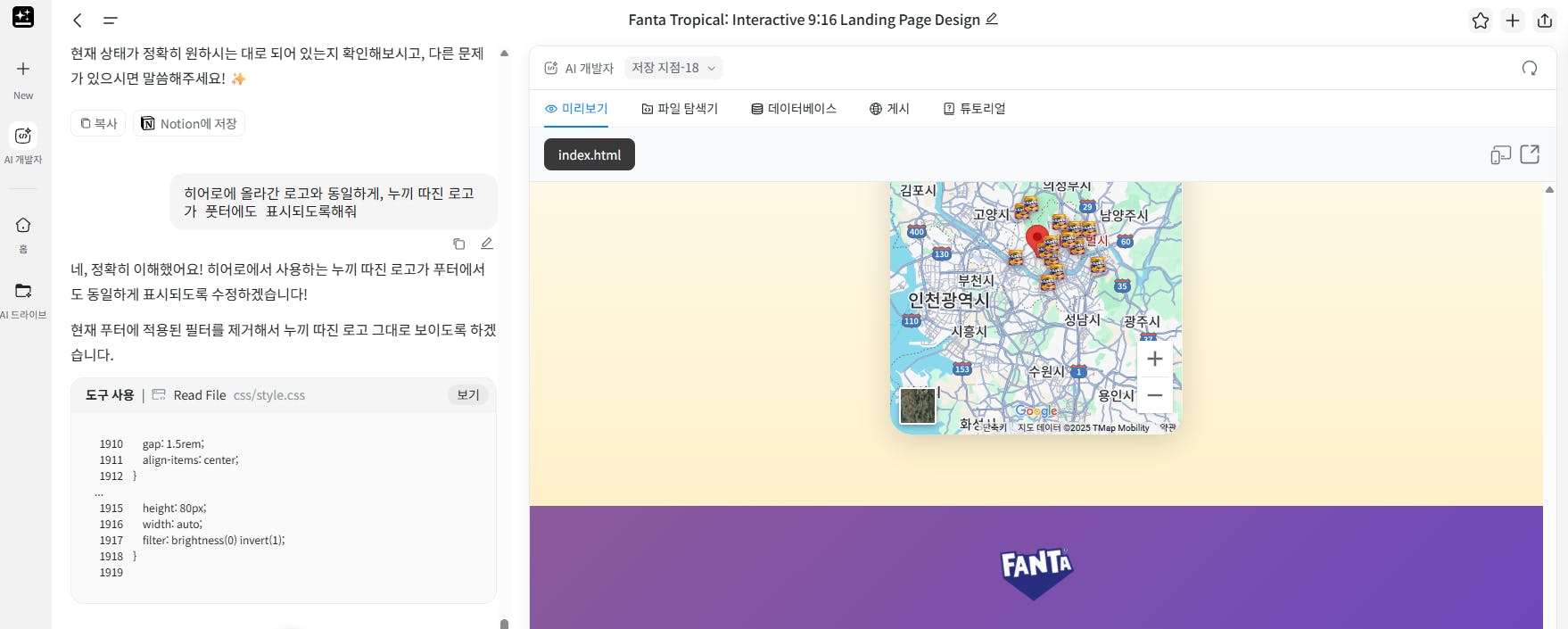Click the Fanta logo in the footer
Screen dimensions: 1568x629
1036,573
